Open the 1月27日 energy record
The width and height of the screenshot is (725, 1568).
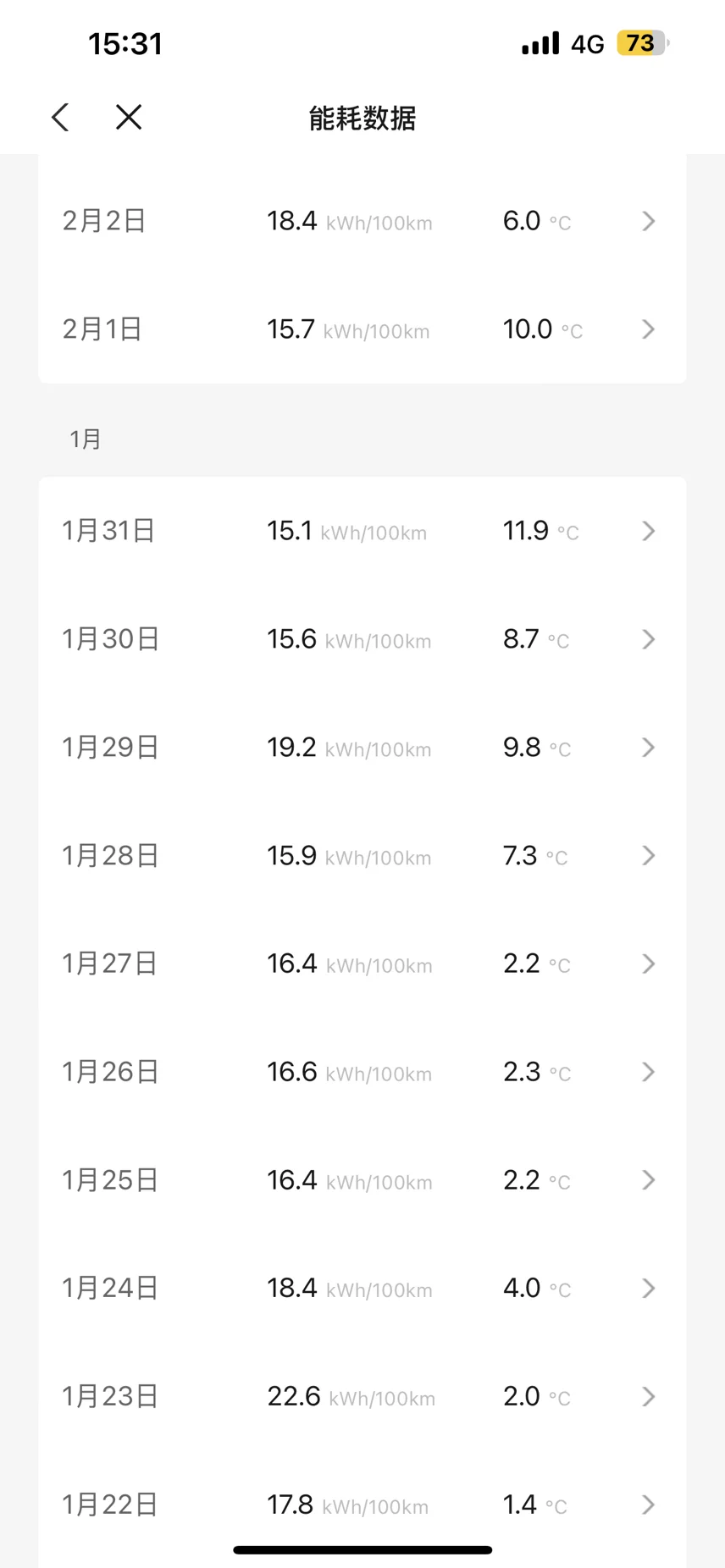click(x=362, y=963)
